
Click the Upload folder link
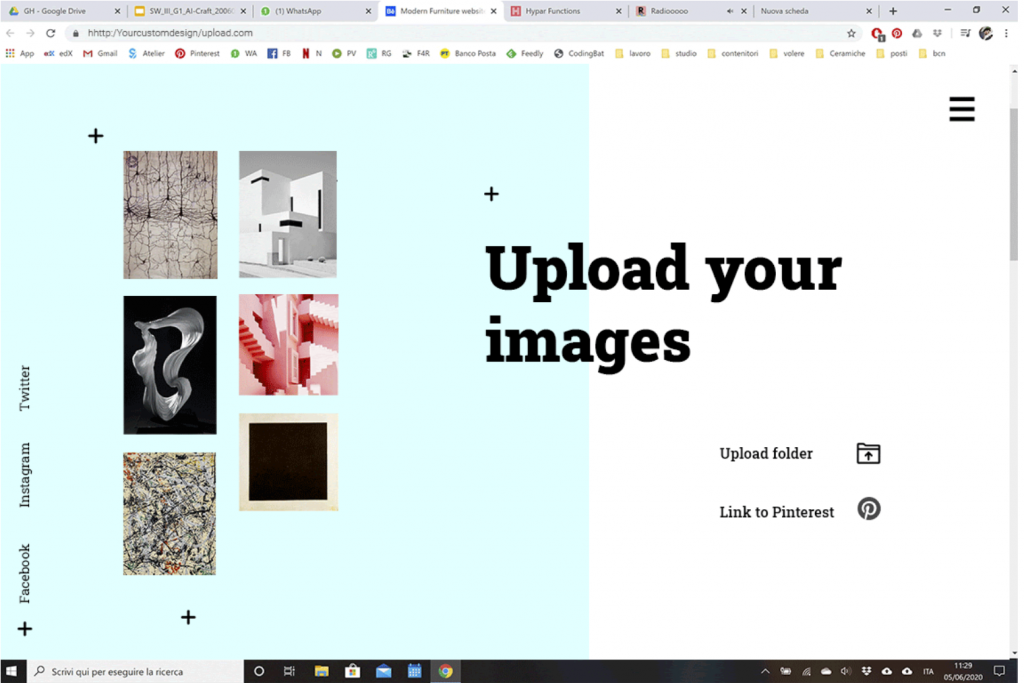[766, 454]
